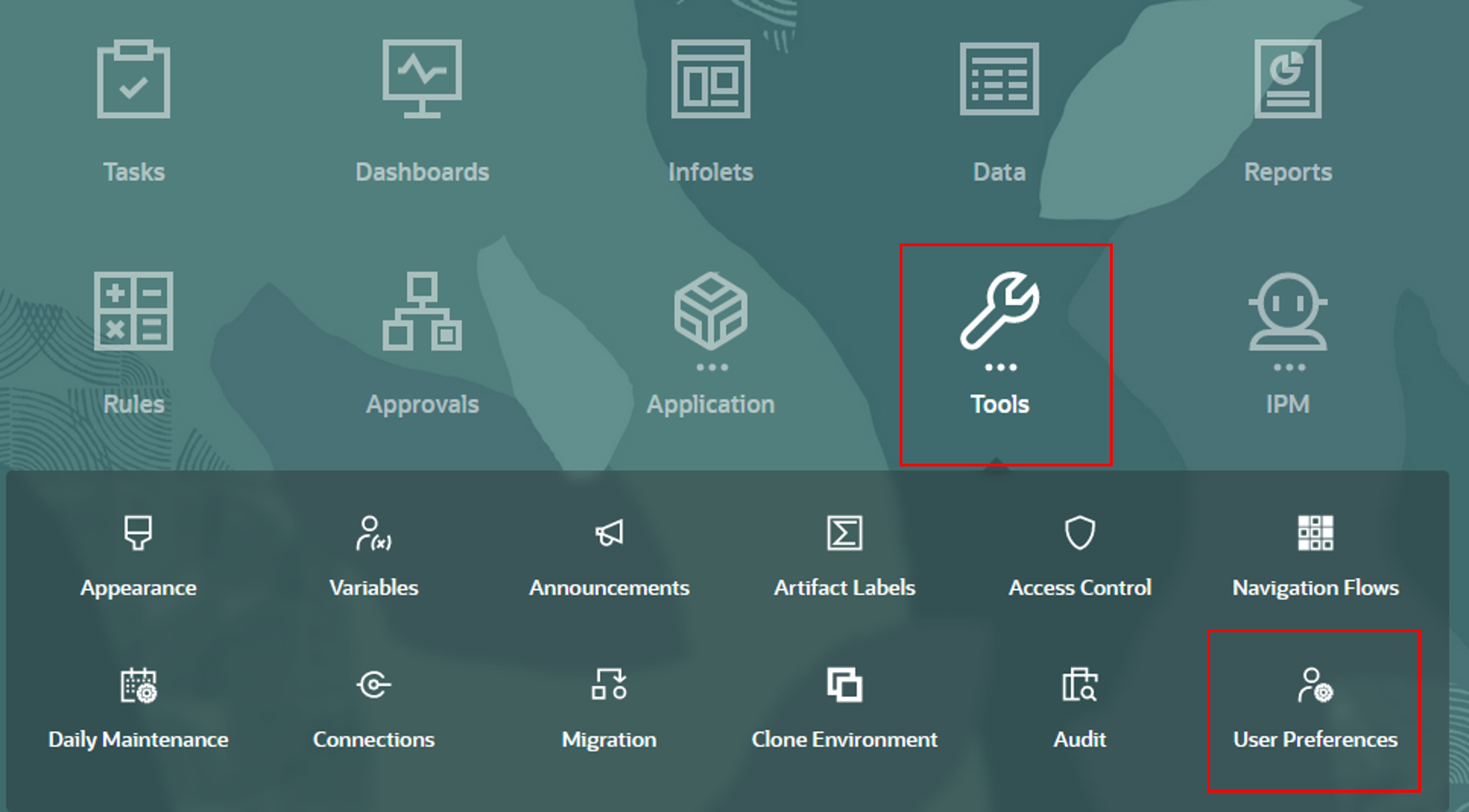Open Daily Maintenance calendar
This screenshot has width=1469, height=812.
point(138,685)
